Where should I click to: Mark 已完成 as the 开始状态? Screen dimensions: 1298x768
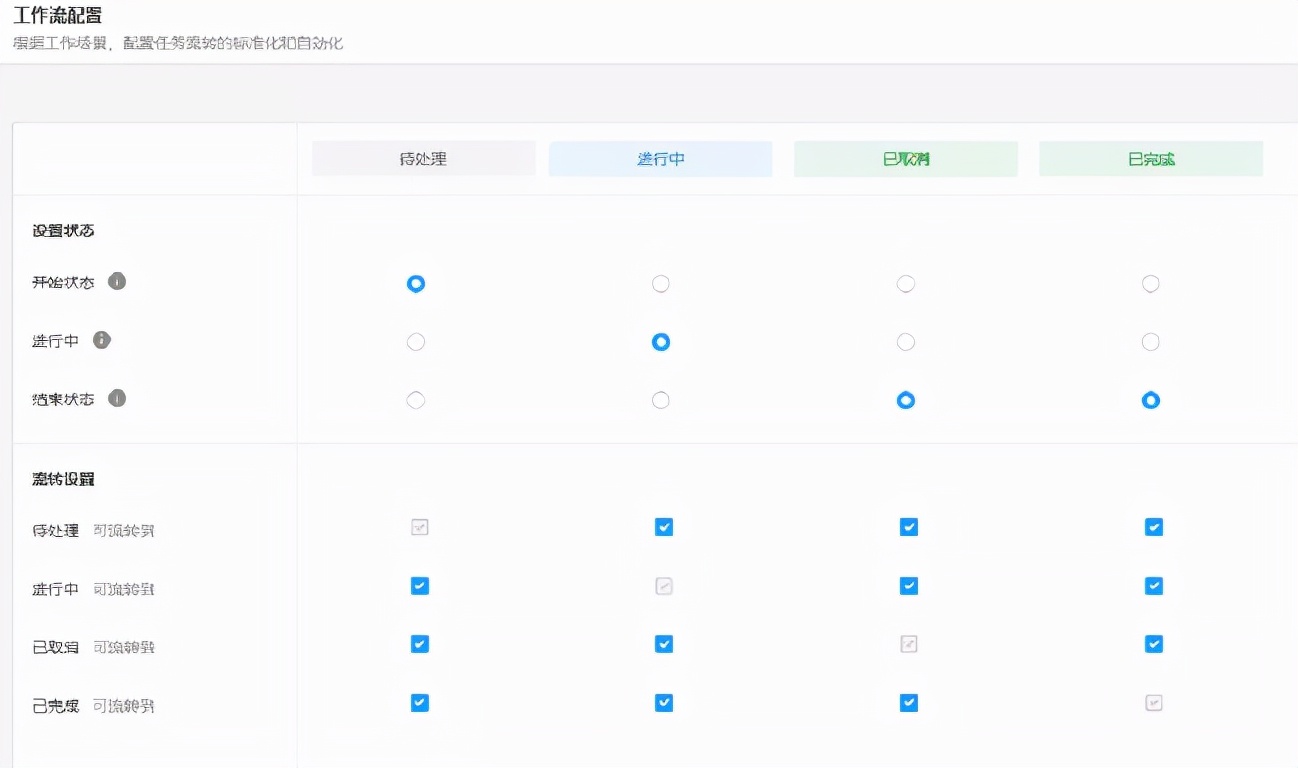click(x=1150, y=283)
